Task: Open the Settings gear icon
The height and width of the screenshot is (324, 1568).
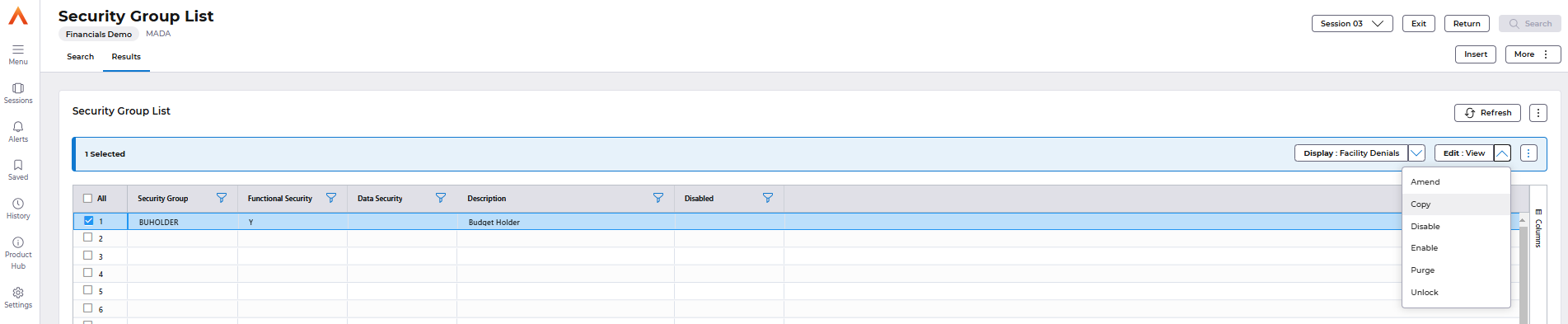Action: (18, 293)
